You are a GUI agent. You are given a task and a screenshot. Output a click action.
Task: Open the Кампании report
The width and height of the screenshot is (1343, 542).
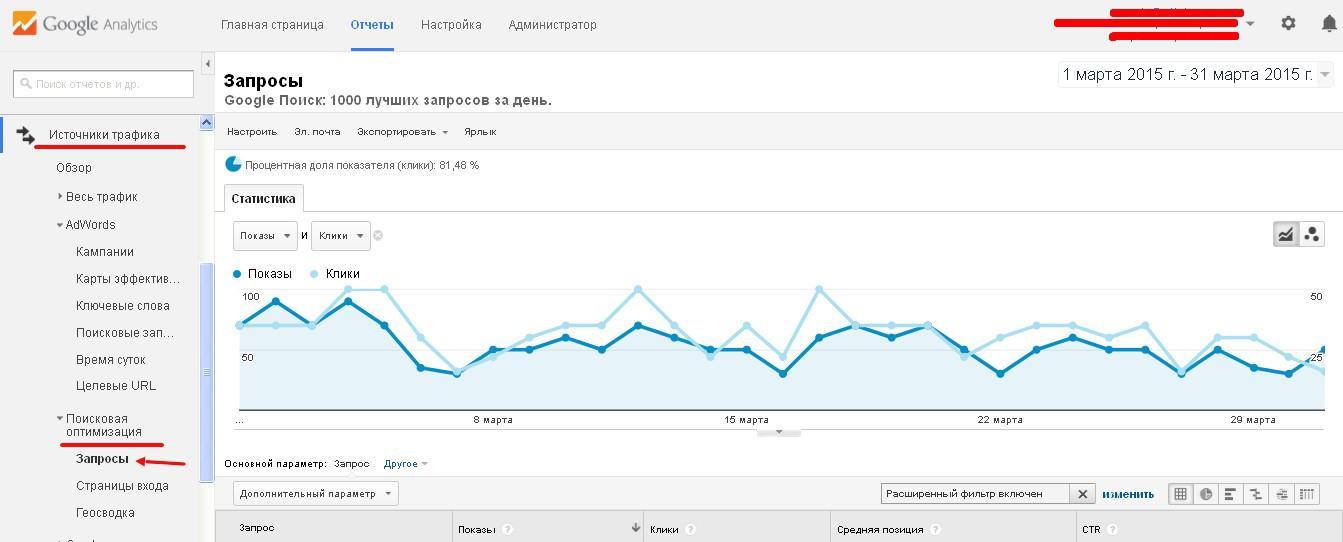pos(105,252)
